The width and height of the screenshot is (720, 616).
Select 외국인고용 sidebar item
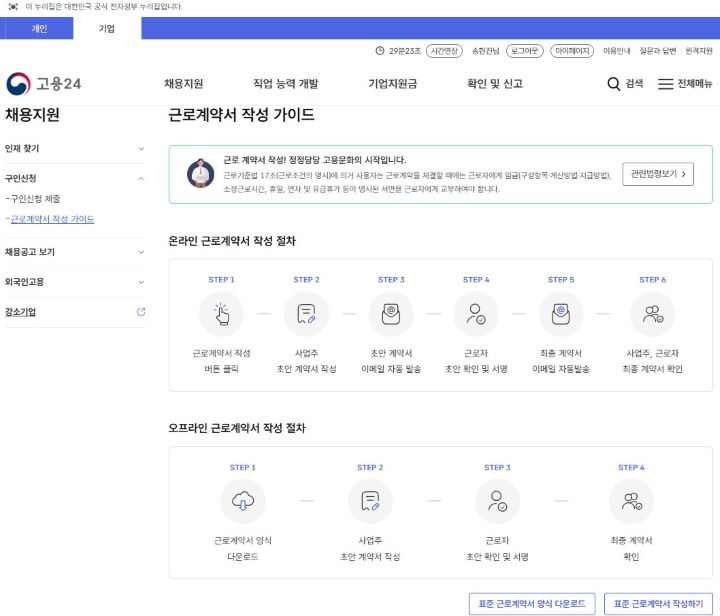point(24,282)
